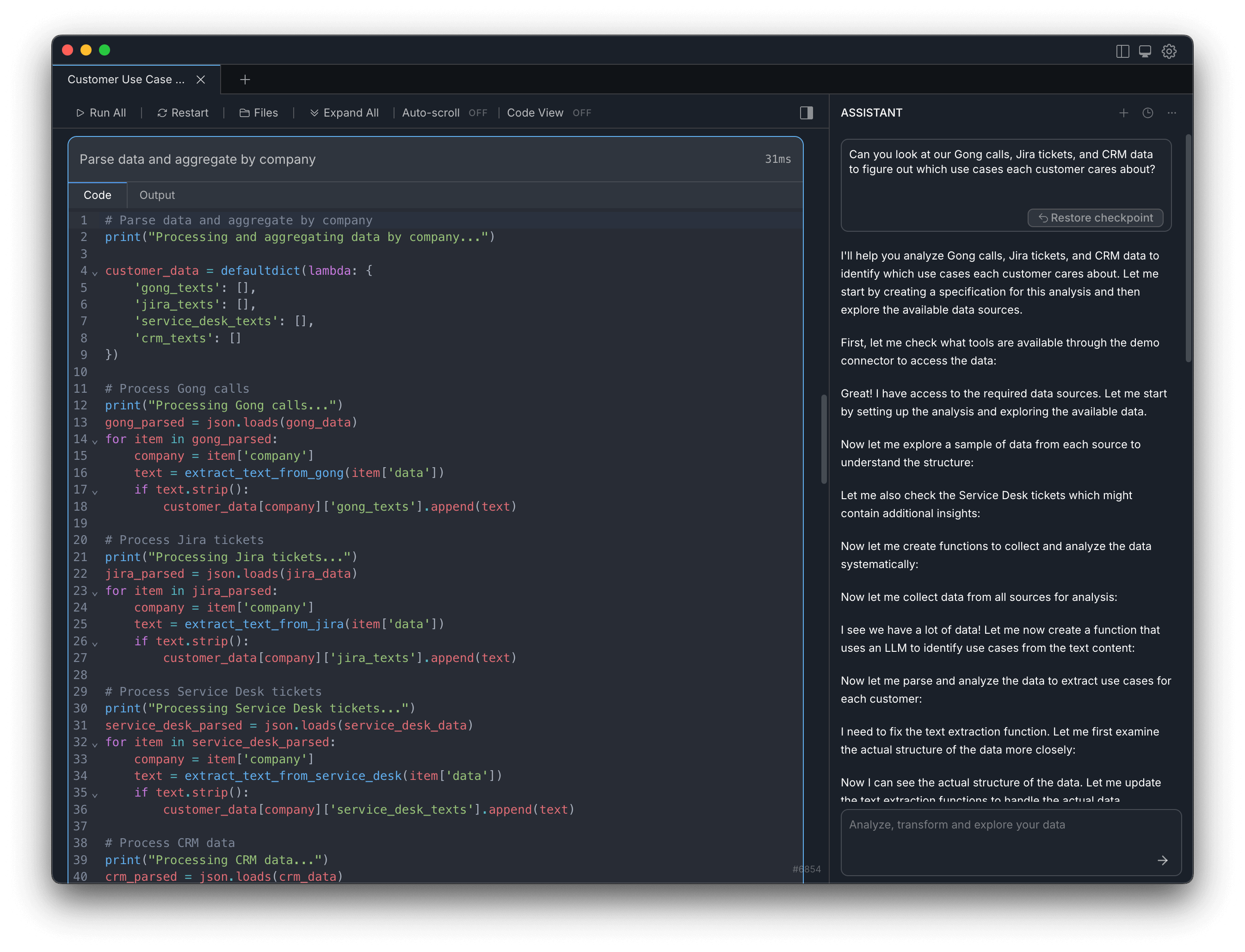Click line 22 jira_parsed code line
The image size is (1245, 952).
point(231,574)
